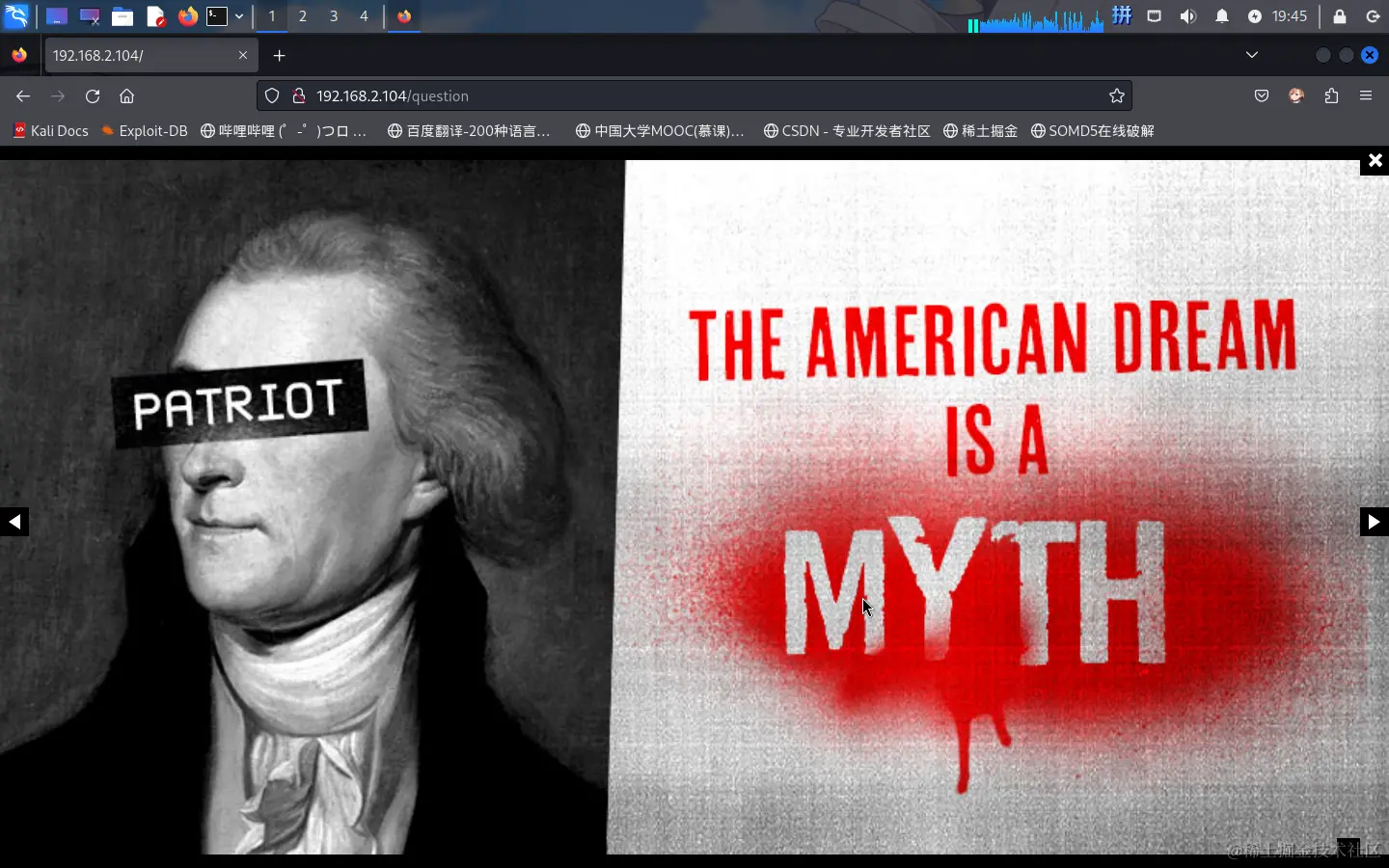Image resolution: width=1389 pixels, height=868 pixels.
Task: Close the 192.168.2.104/ tab
Action: point(243,56)
